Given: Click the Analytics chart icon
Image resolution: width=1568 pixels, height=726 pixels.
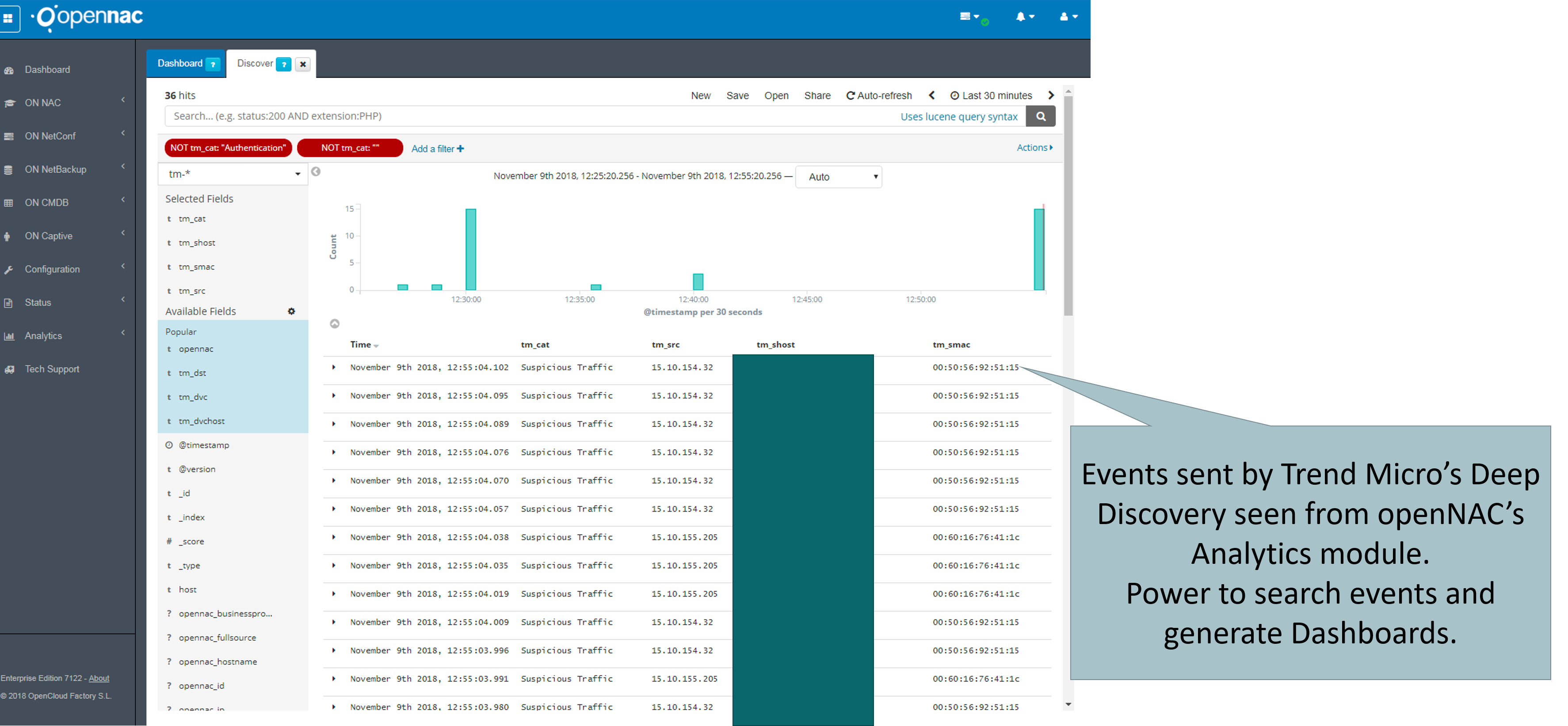Looking at the screenshot, I should (x=8, y=337).
